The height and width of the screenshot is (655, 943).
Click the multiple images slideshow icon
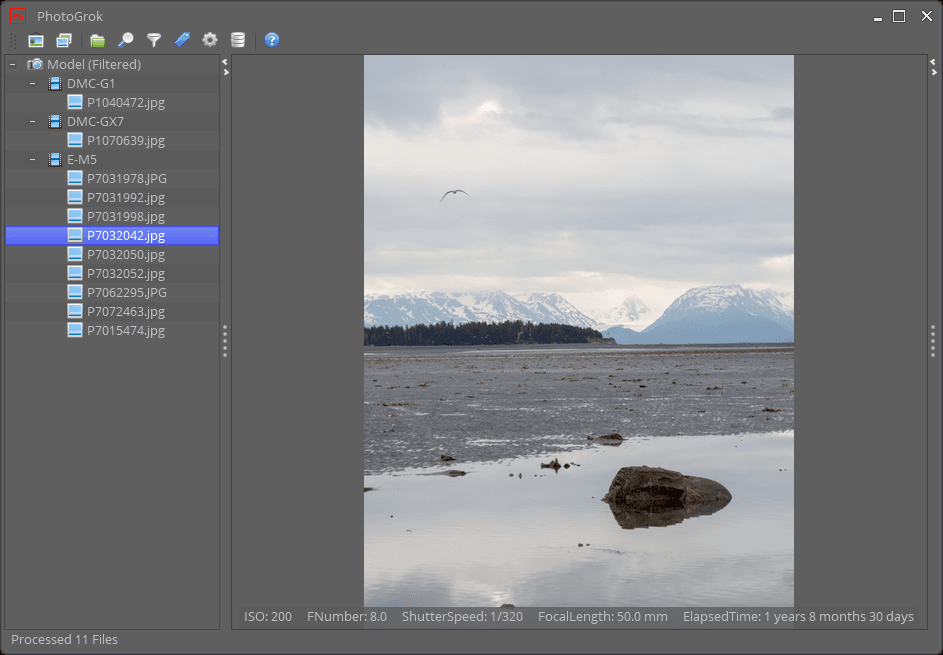tap(64, 40)
